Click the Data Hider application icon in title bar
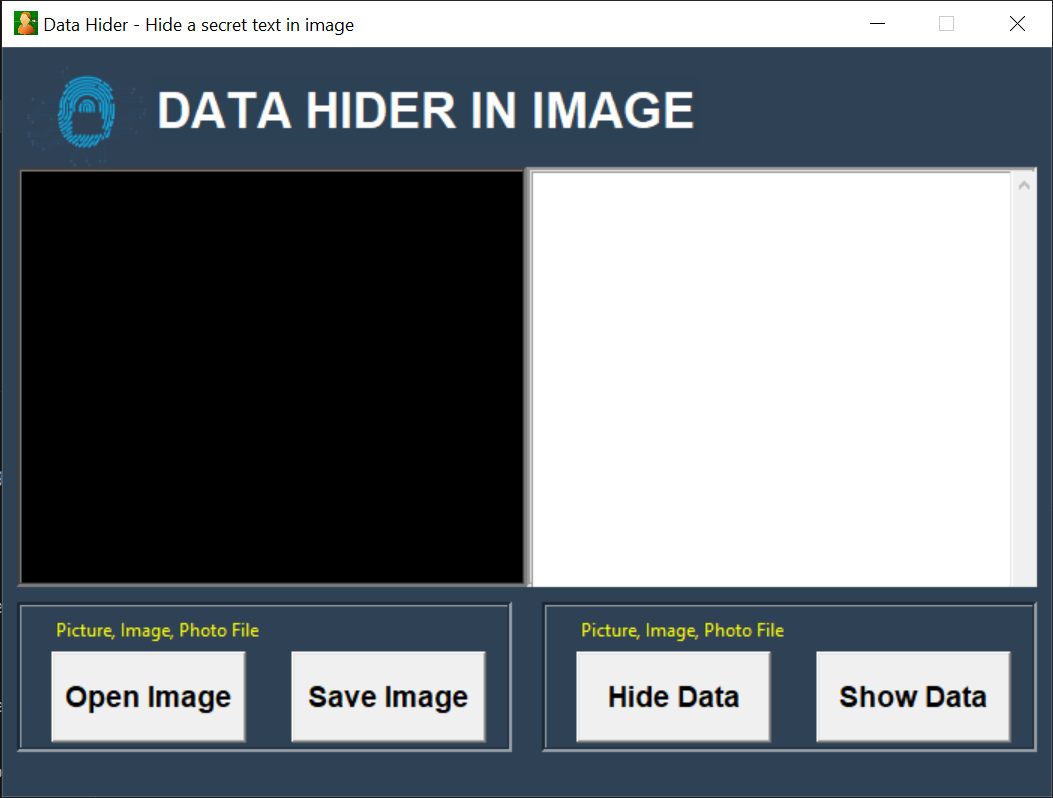The height and width of the screenshot is (798, 1053). coord(24,22)
